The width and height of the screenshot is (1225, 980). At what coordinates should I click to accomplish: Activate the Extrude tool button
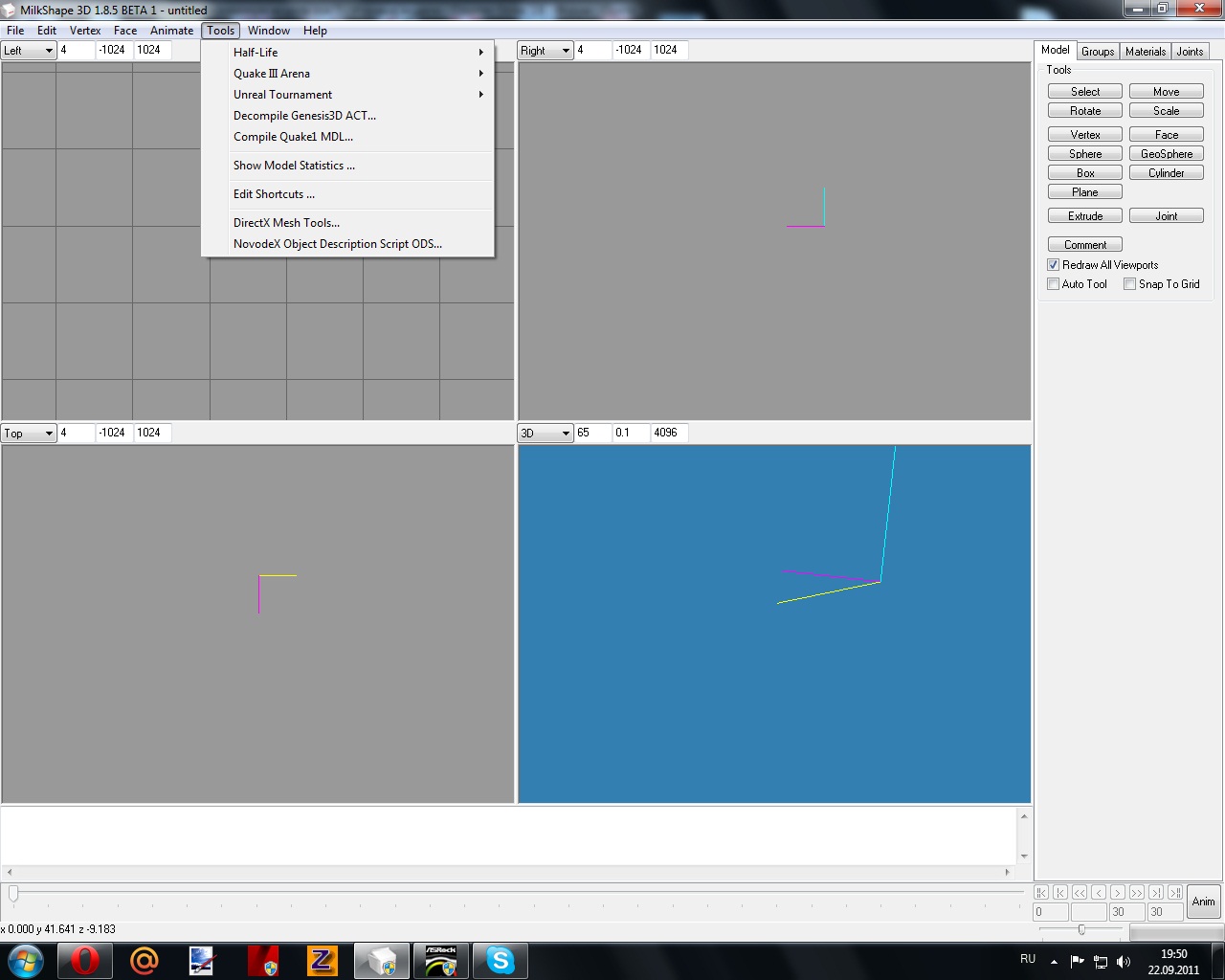click(1085, 216)
